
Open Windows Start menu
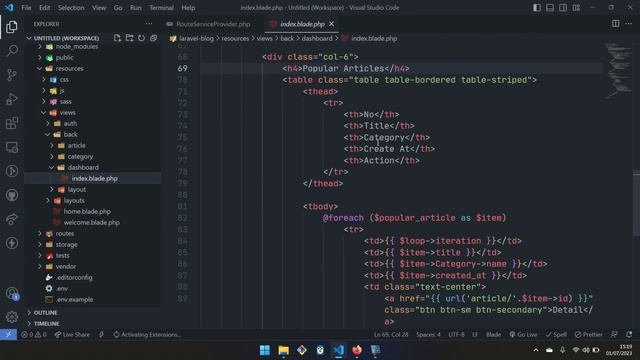(264, 350)
